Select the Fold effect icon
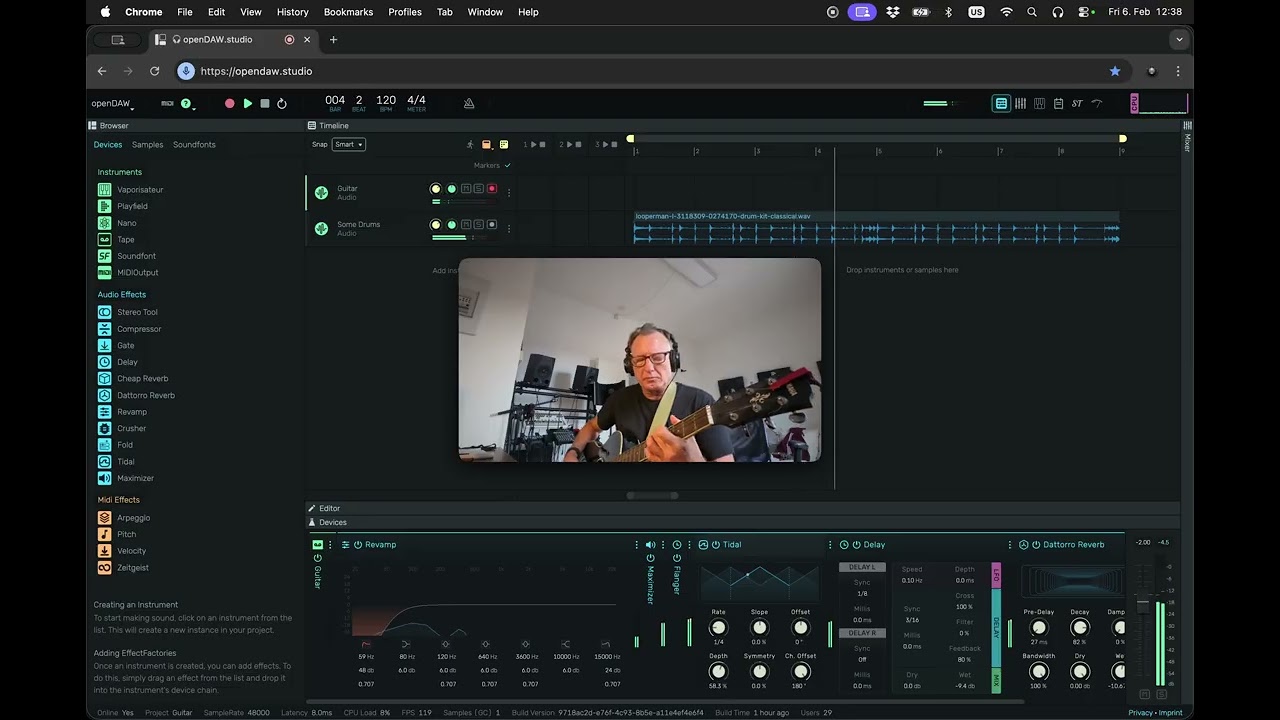Viewport: 1280px width, 720px height. [104, 445]
